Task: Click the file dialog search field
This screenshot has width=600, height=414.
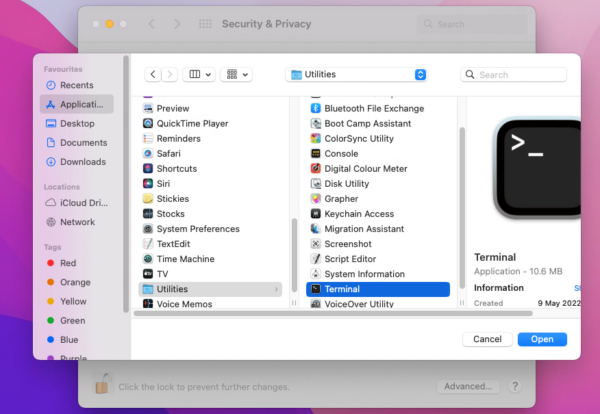Action: (514, 74)
